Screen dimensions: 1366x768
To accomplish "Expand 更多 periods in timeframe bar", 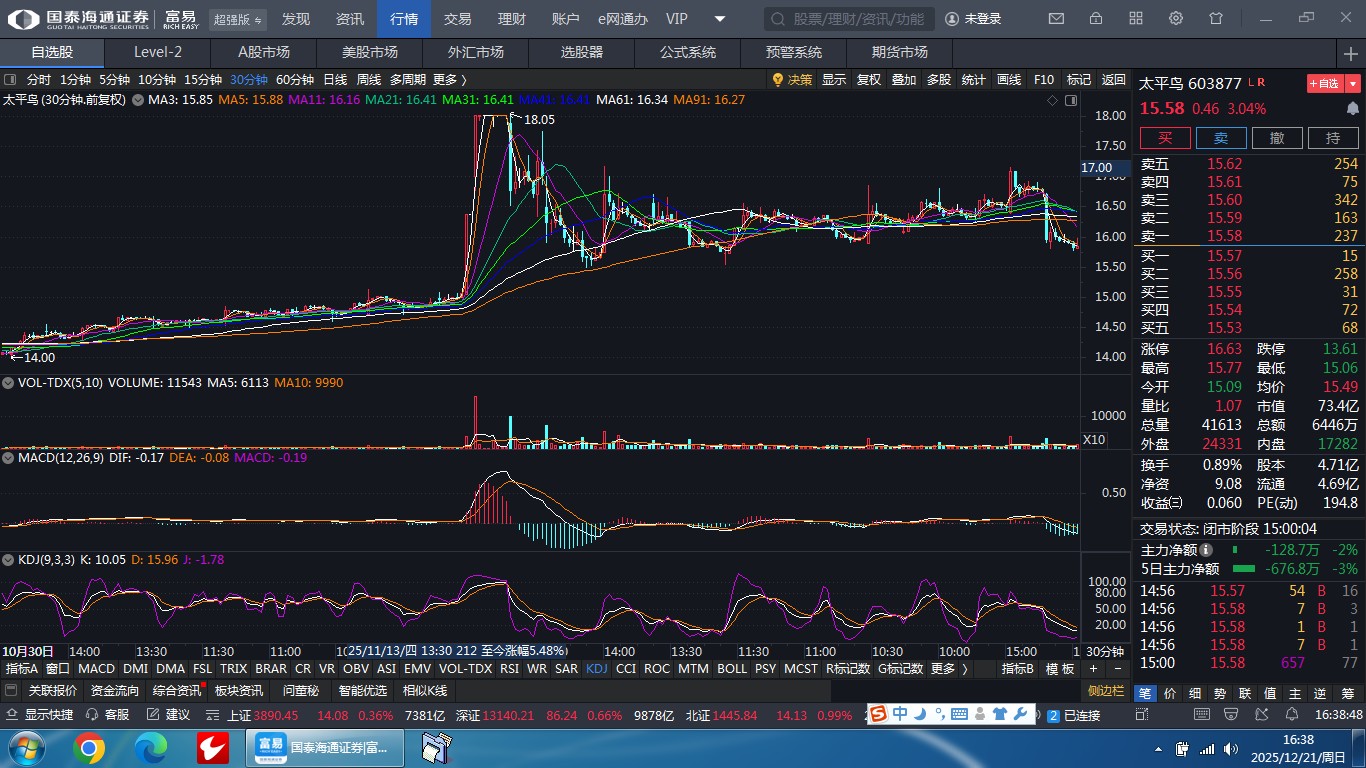I will pos(449,80).
